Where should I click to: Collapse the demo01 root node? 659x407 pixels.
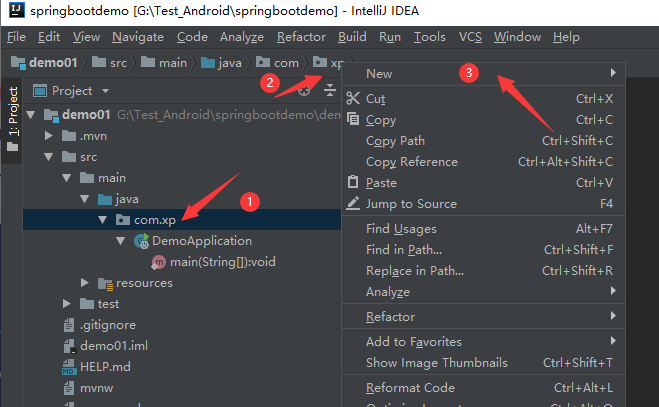(31, 115)
